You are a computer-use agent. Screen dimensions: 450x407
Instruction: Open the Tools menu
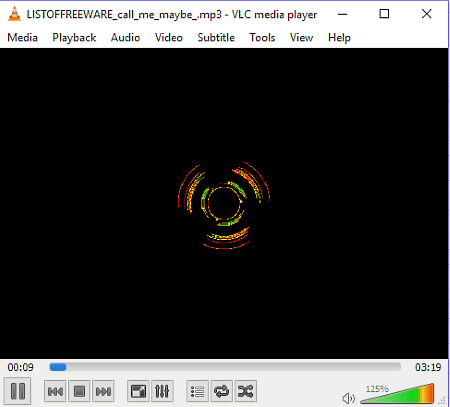[x=262, y=37]
